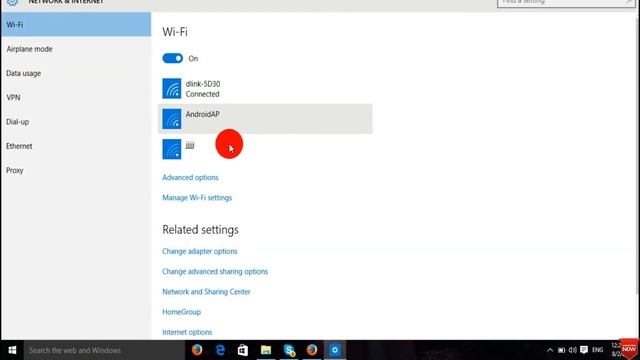
Task: Open Change advanced sharing options
Action: point(215,271)
